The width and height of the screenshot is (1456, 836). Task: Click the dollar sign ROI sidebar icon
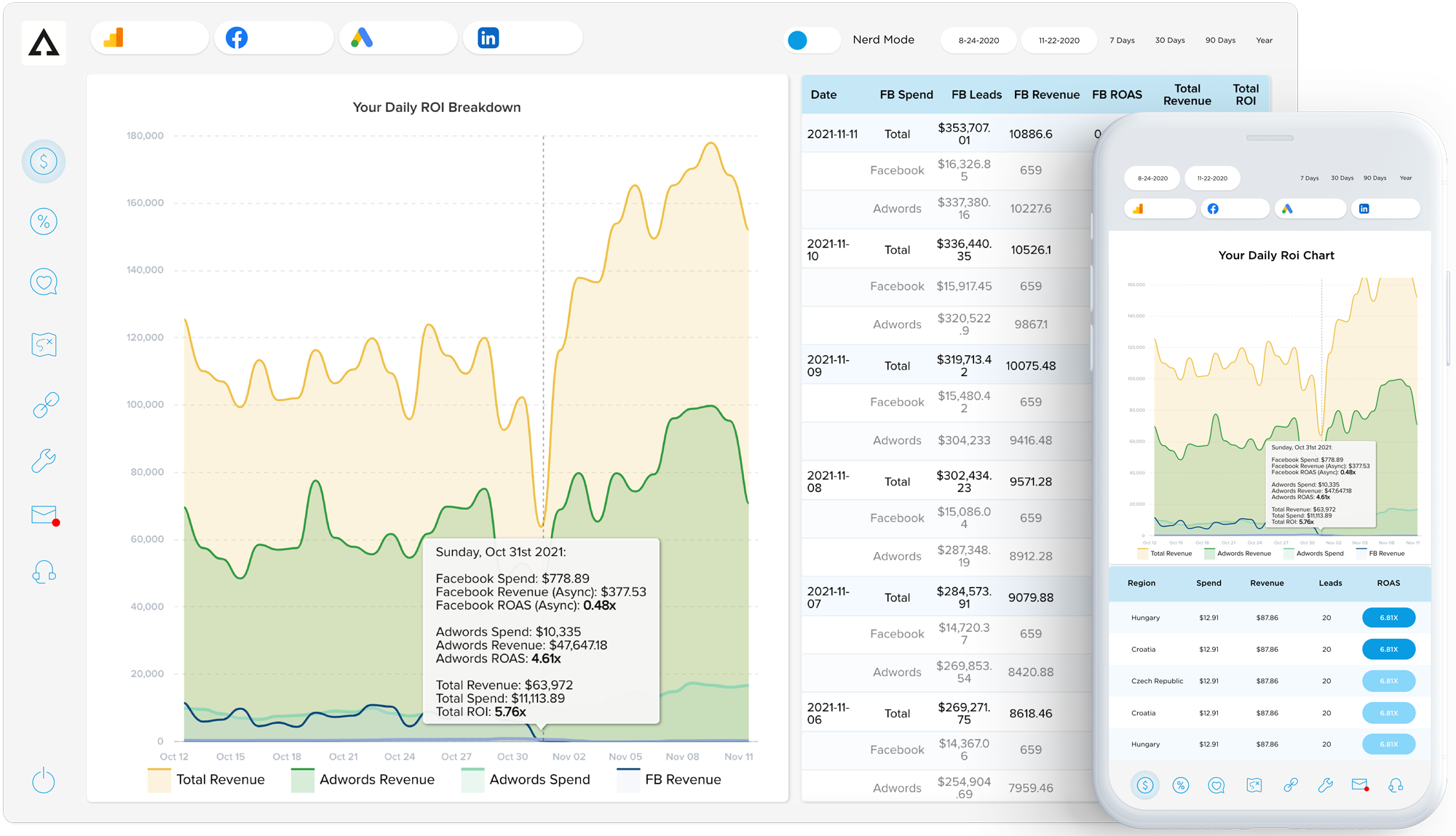point(44,161)
